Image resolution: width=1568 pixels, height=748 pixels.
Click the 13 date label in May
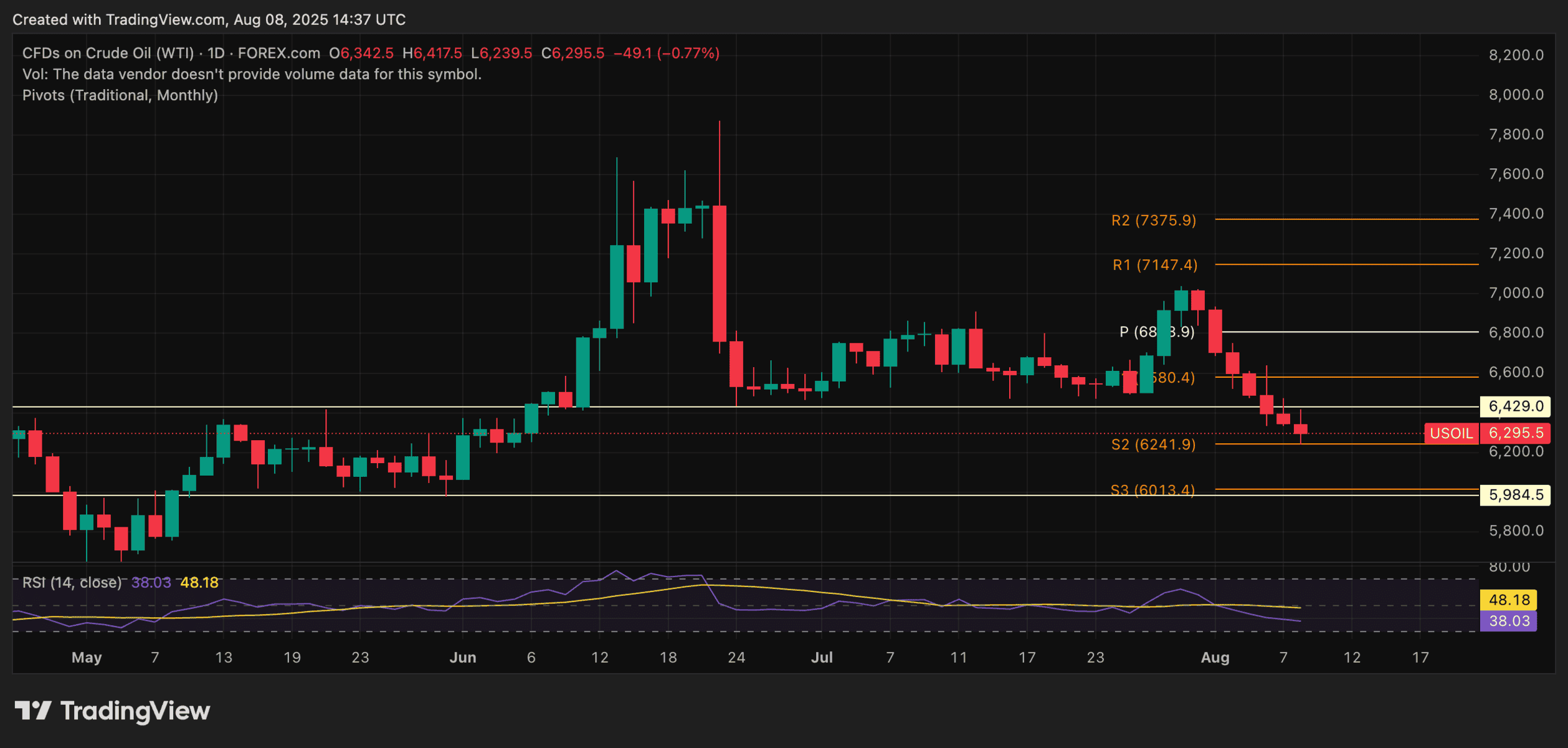(x=224, y=658)
